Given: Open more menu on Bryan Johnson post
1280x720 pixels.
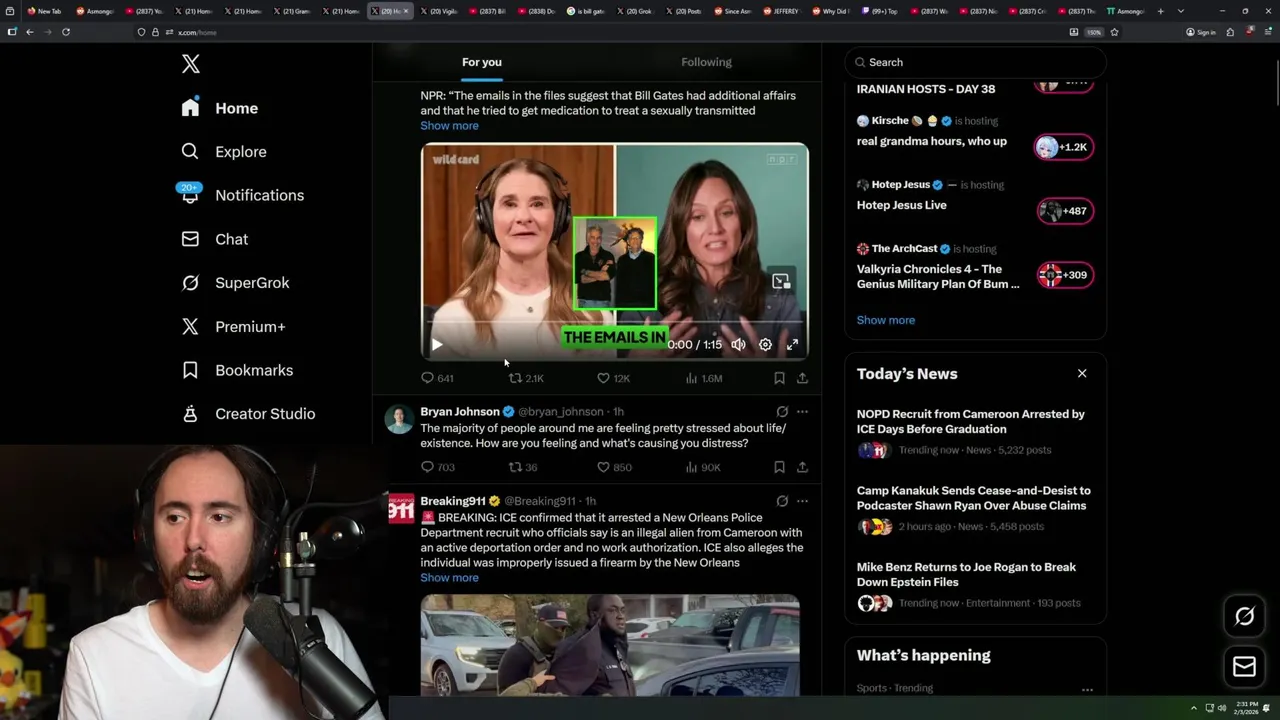Looking at the screenshot, I should 802,411.
